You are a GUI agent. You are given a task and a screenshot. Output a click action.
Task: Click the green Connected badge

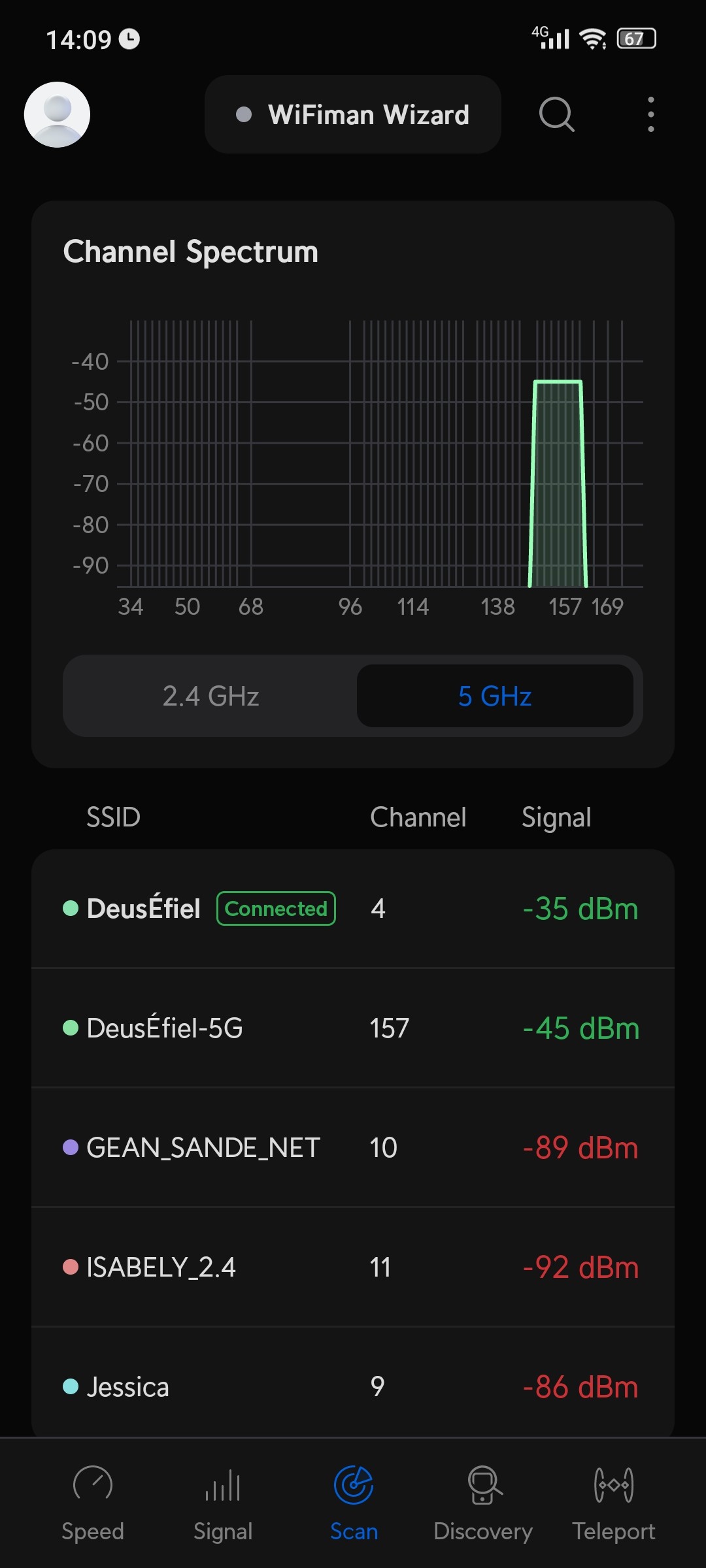pos(276,909)
